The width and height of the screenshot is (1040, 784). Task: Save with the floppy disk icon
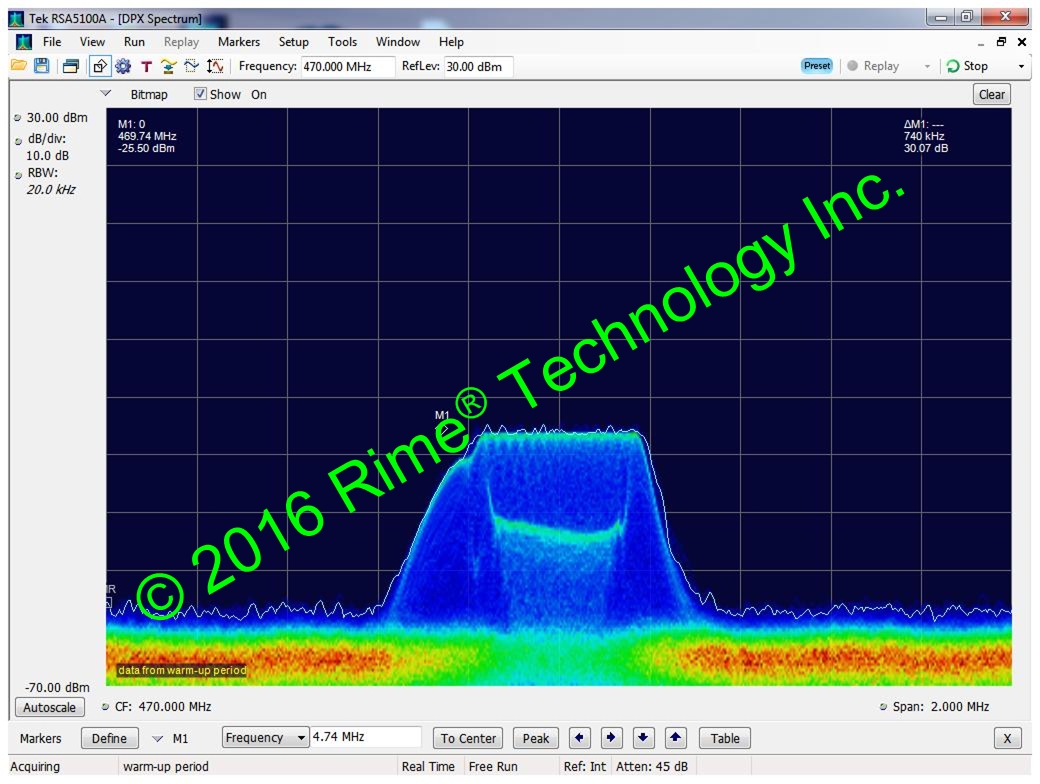coord(42,66)
